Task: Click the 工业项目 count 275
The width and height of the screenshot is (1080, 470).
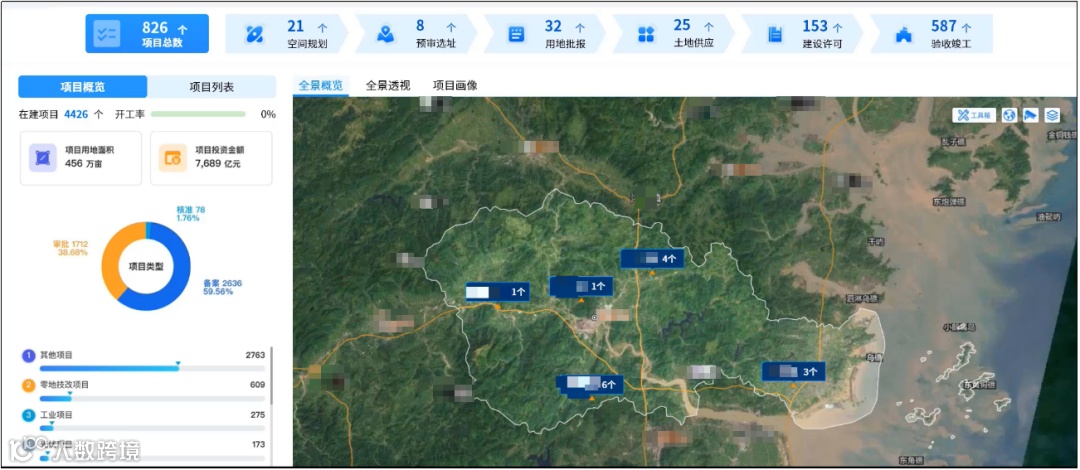Action: pyautogui.click(x=258, y=415)
